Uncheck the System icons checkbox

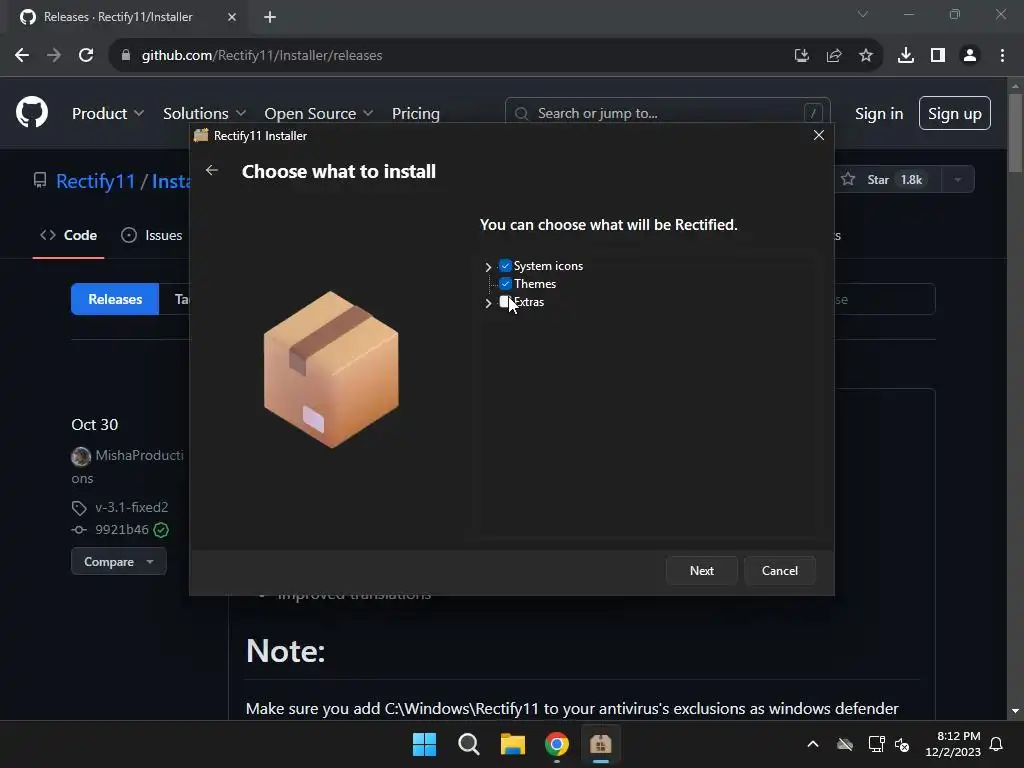tap(505, 266)
